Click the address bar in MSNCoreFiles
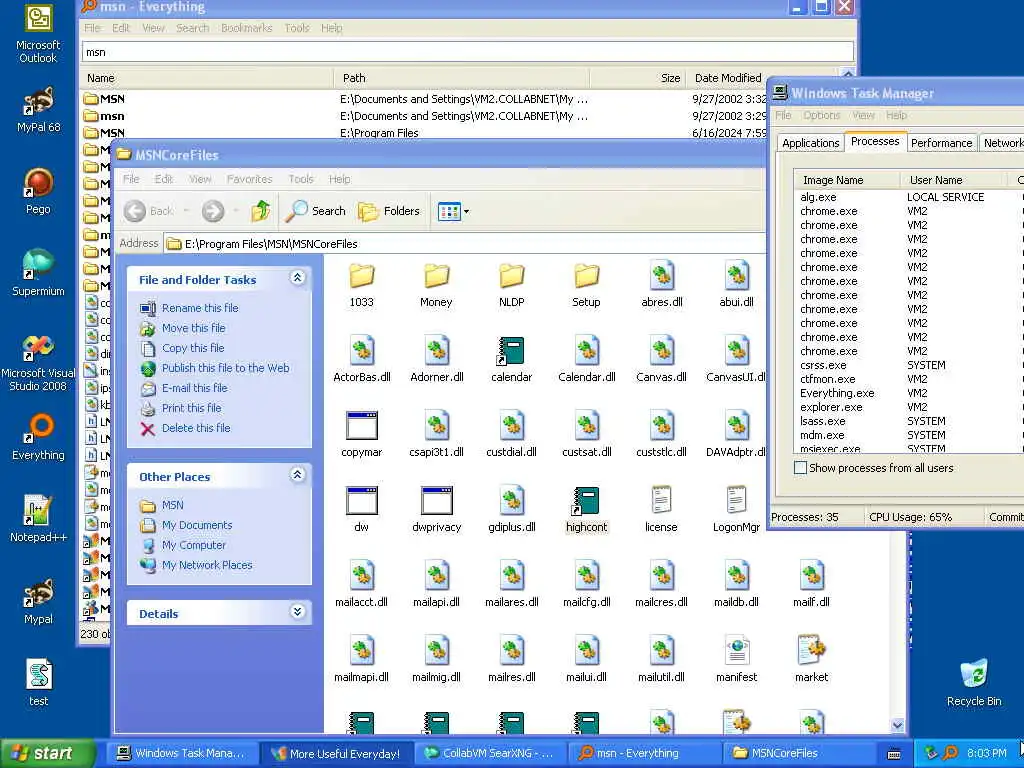Viewport: 1024px width, 768px height. tap(465, 244)
